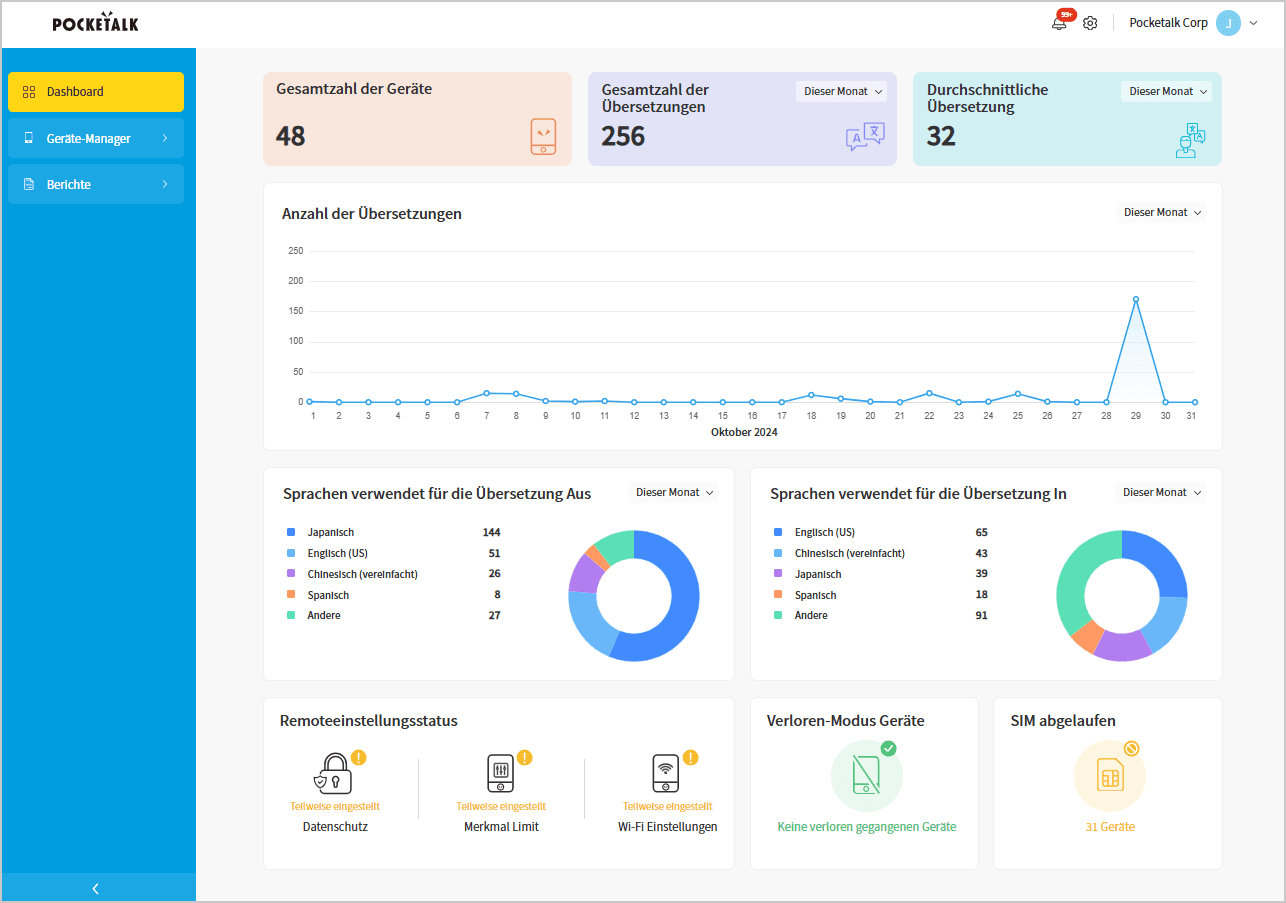Click the warning badge on Merkmal Limit
This screenshot has height=903, width=1286.
click(x=524, y=758)
